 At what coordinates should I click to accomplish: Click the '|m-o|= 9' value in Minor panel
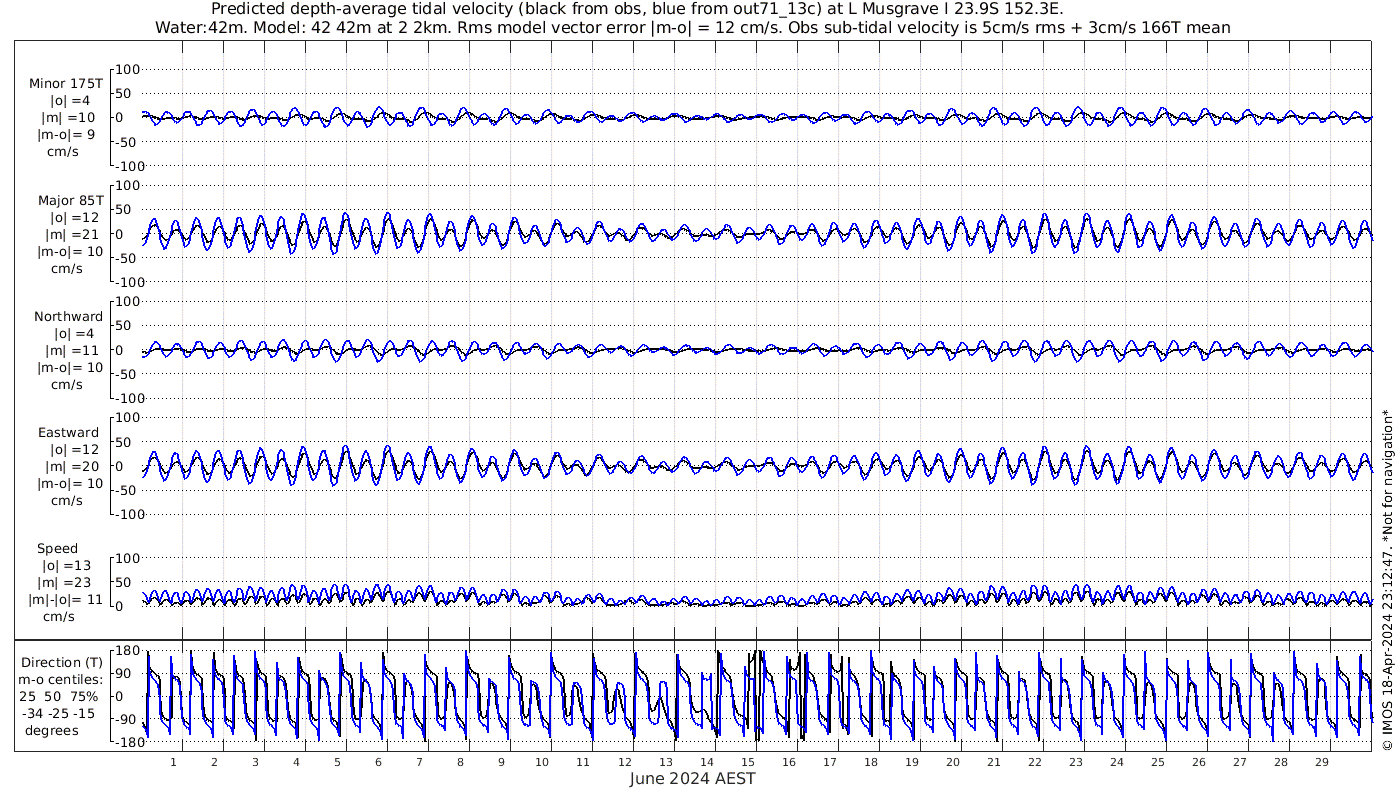(x=66, y=134)
